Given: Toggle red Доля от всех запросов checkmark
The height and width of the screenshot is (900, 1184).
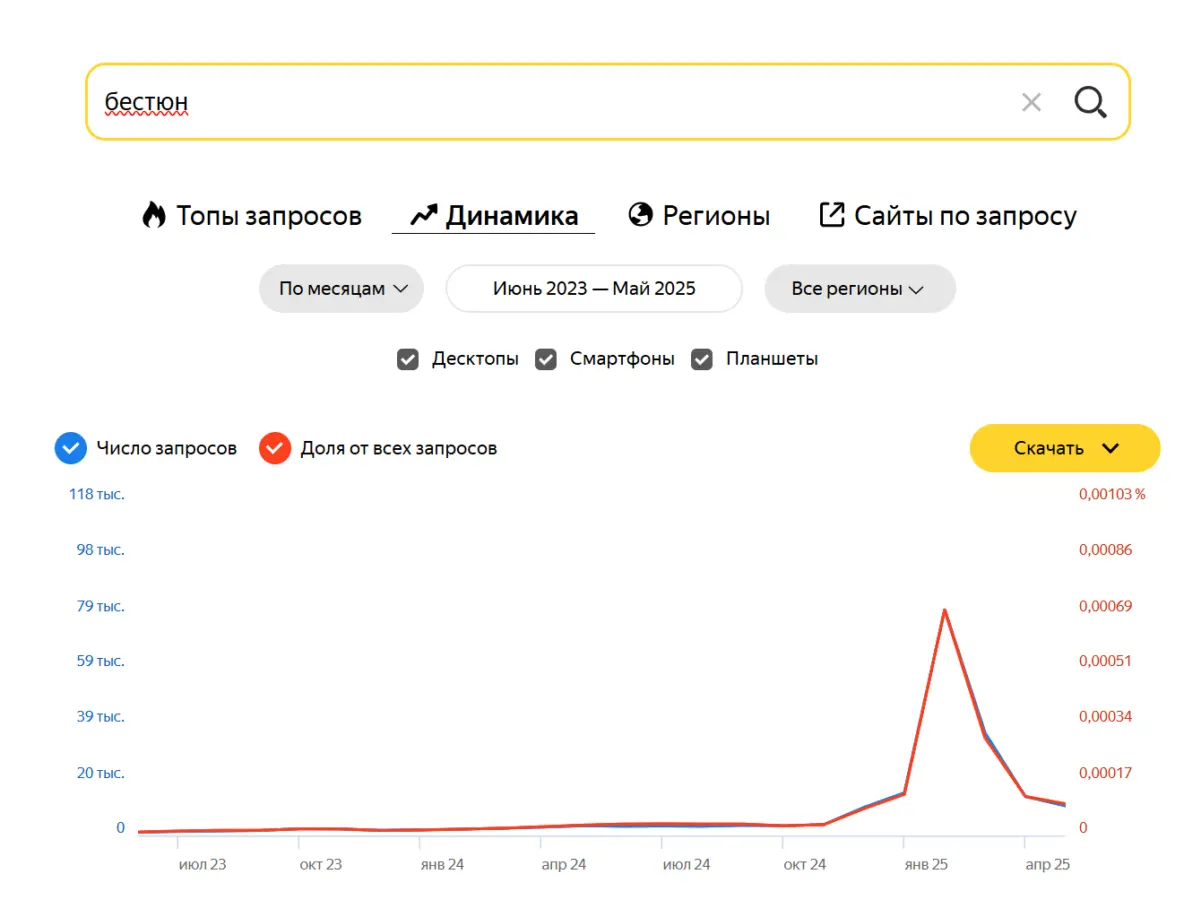Looking at the screenshot, I should 274,448.
